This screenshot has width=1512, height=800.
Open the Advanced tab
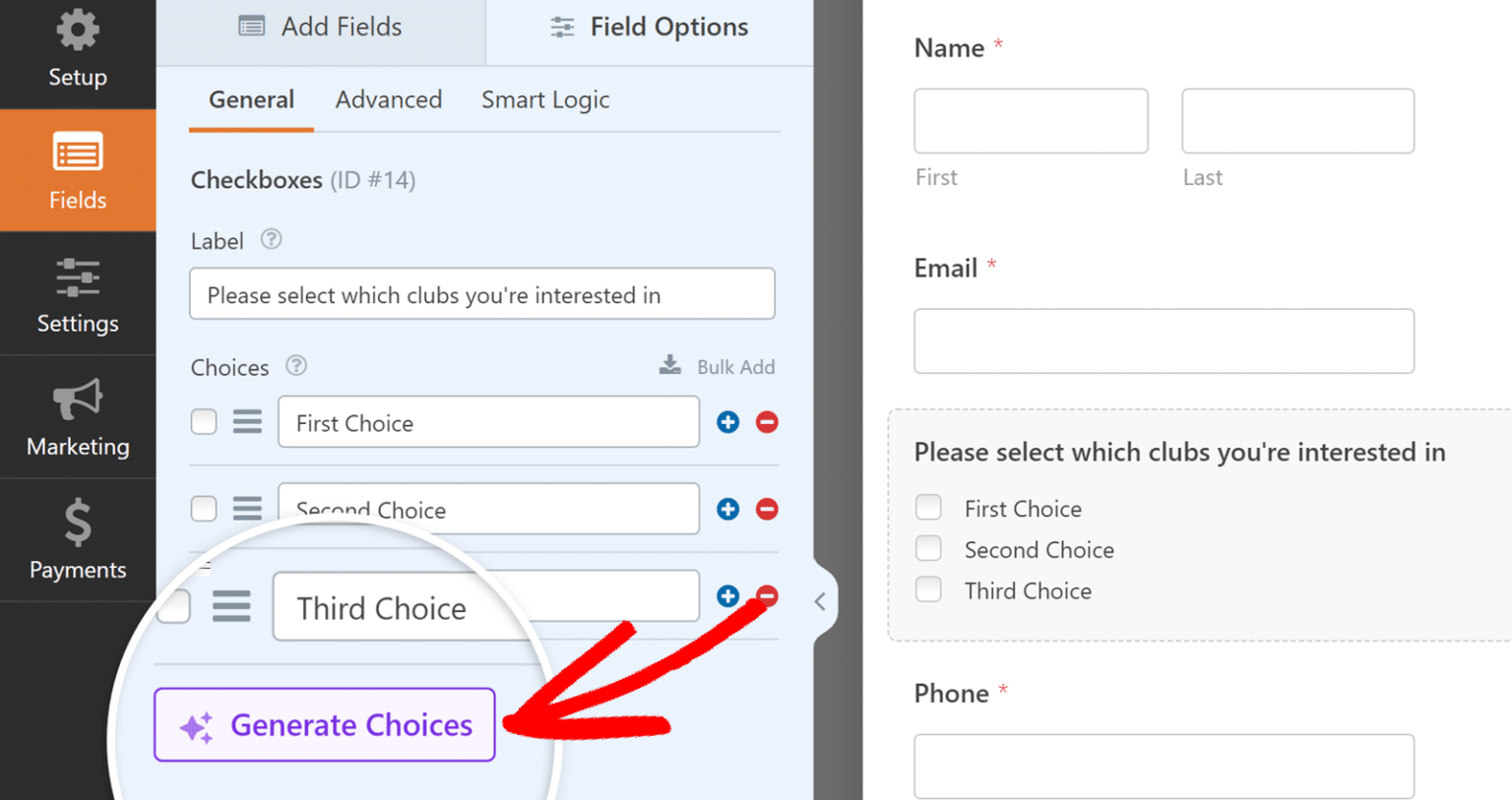pos(388,99)
